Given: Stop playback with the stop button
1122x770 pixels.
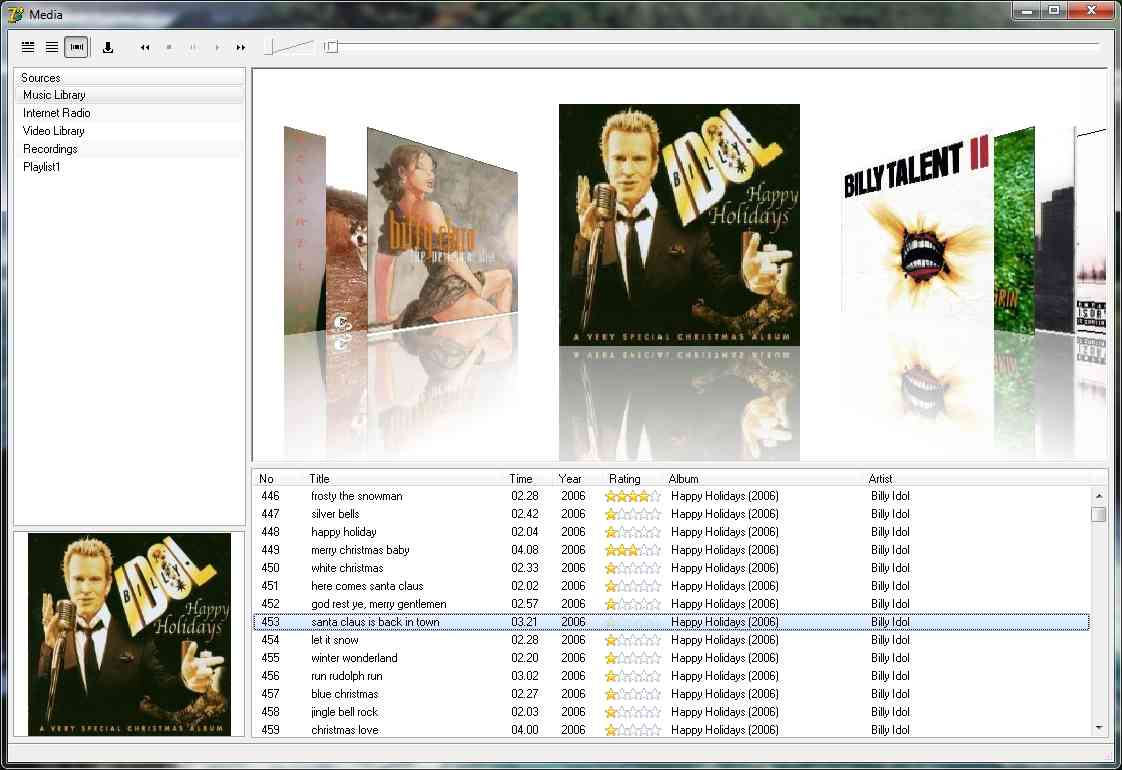Looking at the screenshot, I should tap(169, 47).
